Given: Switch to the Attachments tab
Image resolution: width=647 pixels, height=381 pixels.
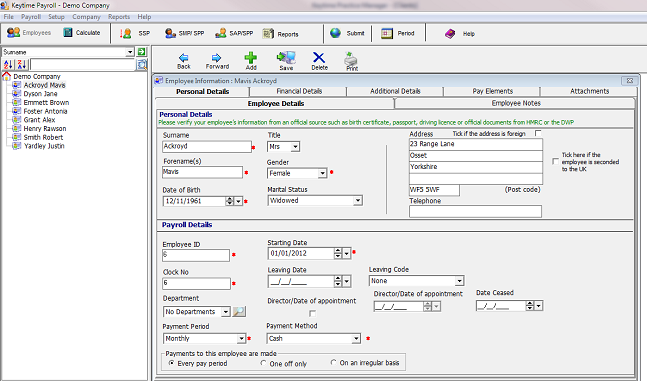Looking at the screenshot, I should tap(589, 91).
